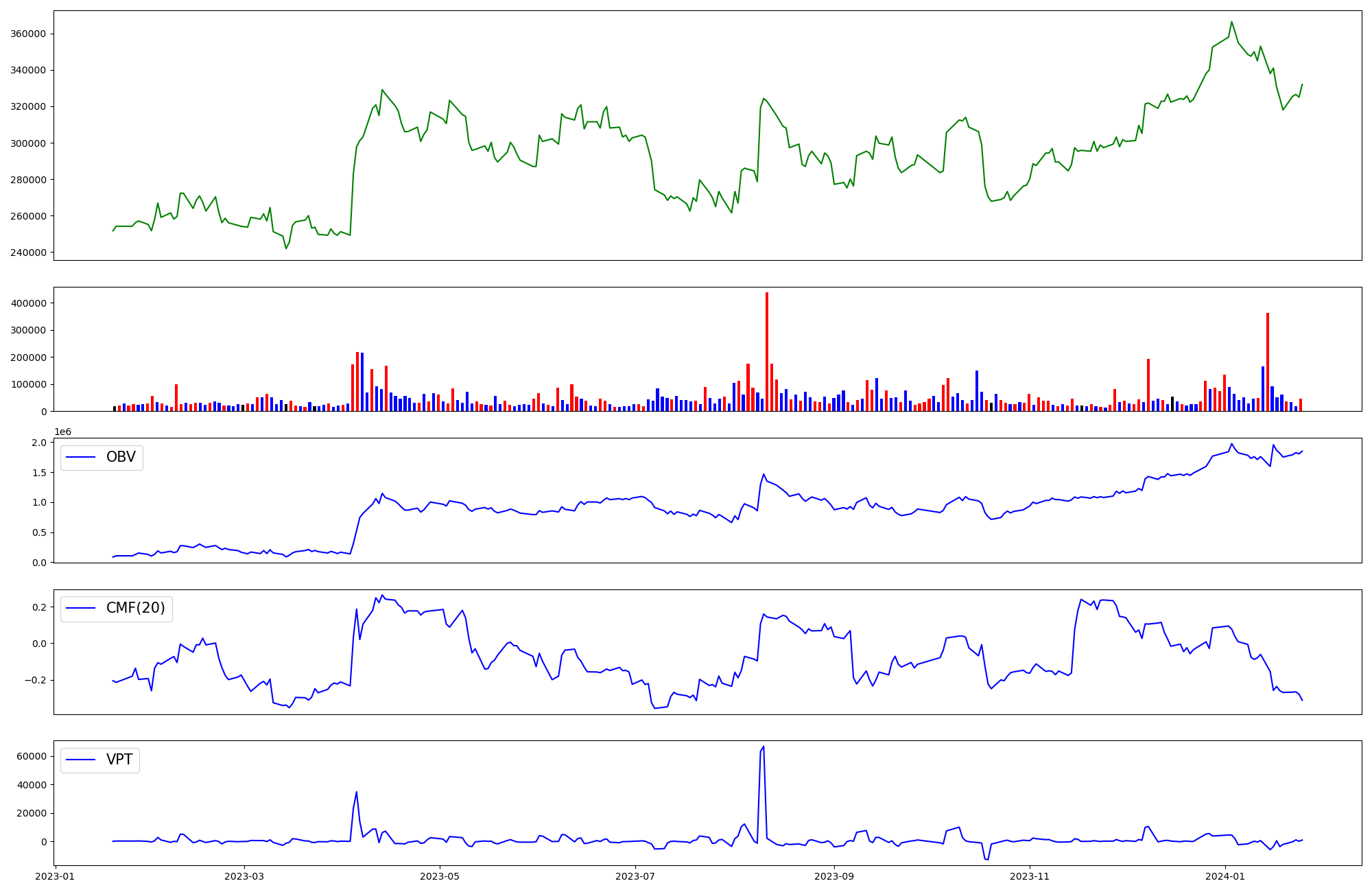This screenshot has height=892, width=1372.
Task: Click the VPT legend label
Action: [x=119, y=760]
